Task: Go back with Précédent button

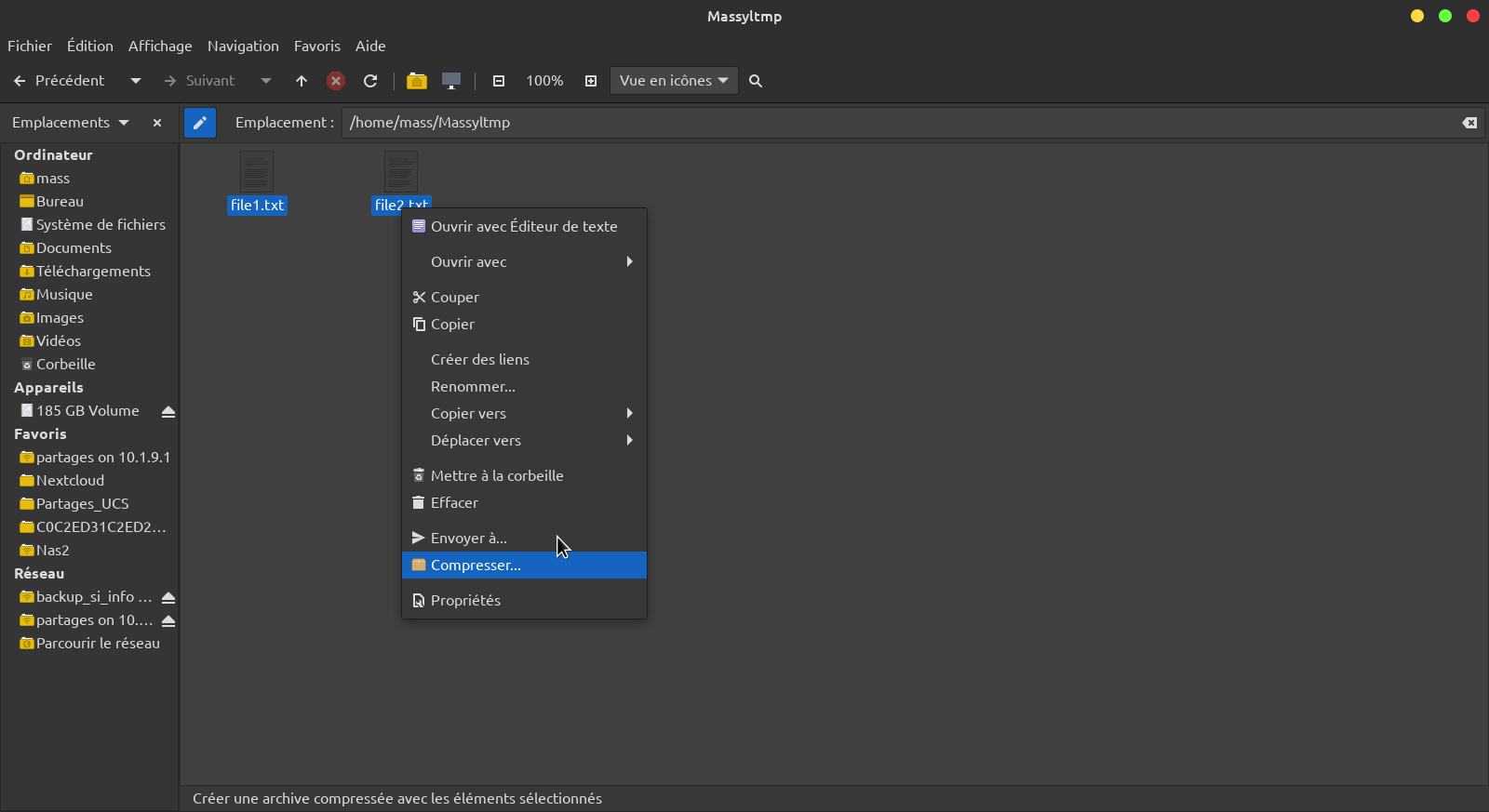Action: coord(59,81)
